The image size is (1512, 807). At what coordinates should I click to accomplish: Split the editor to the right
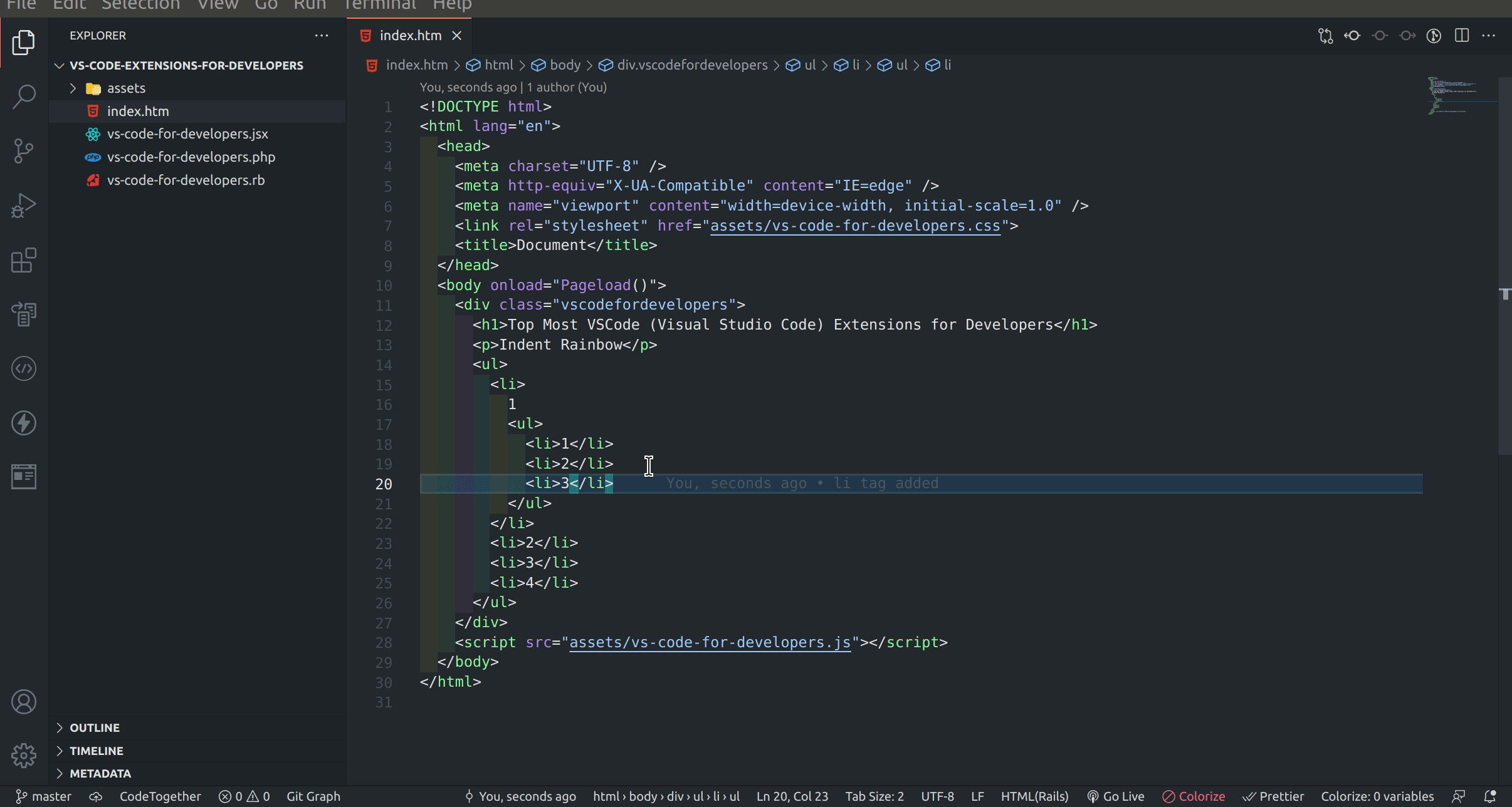pos(1461,35)
